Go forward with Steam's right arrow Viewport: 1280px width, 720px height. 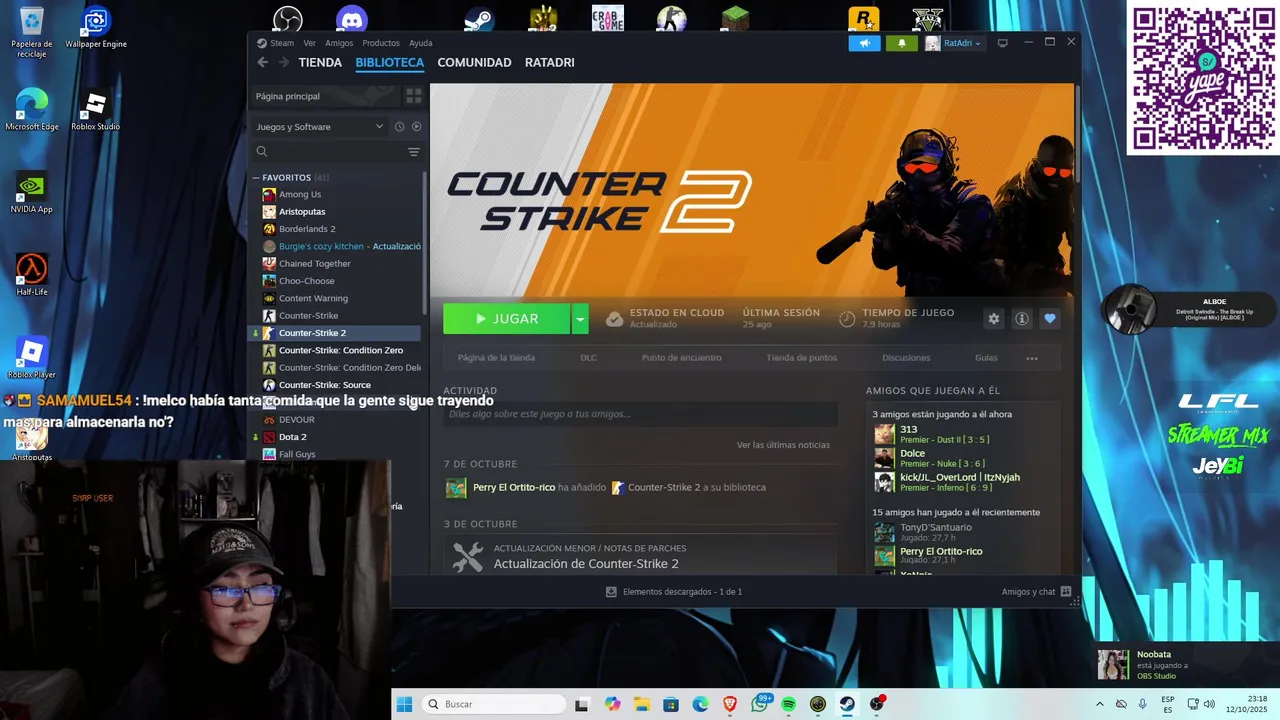coord(284,62)
